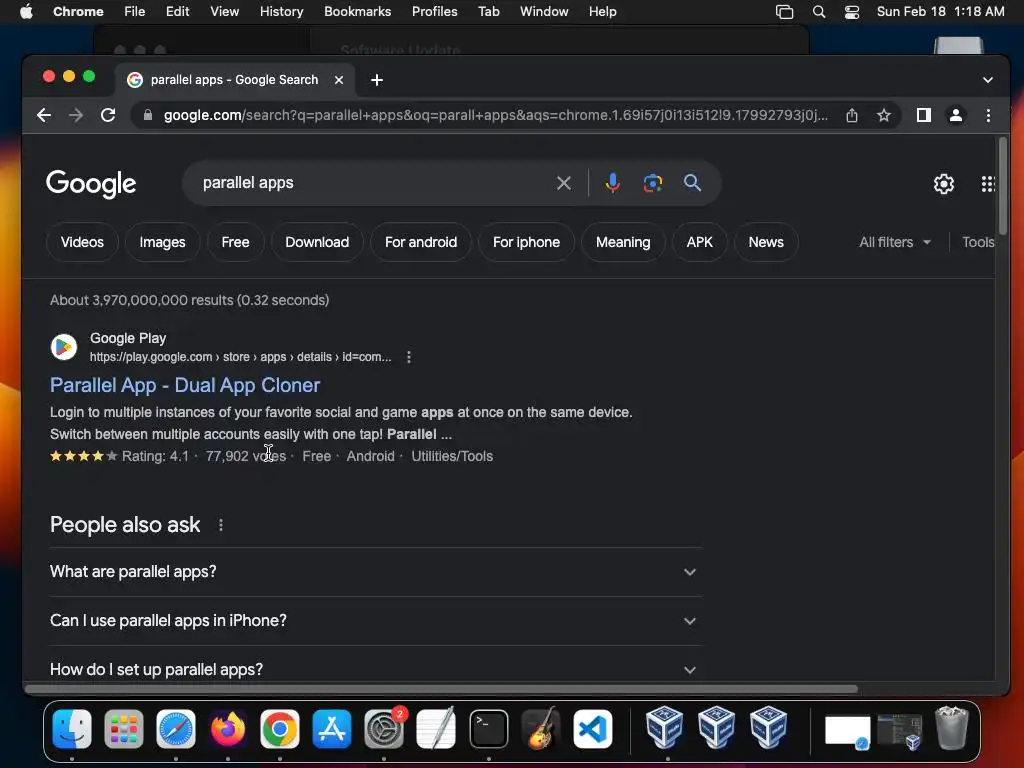Viewport: 1024px width, 768px height.
Task: Apply the APK filter chip
Action: (699, 242)
